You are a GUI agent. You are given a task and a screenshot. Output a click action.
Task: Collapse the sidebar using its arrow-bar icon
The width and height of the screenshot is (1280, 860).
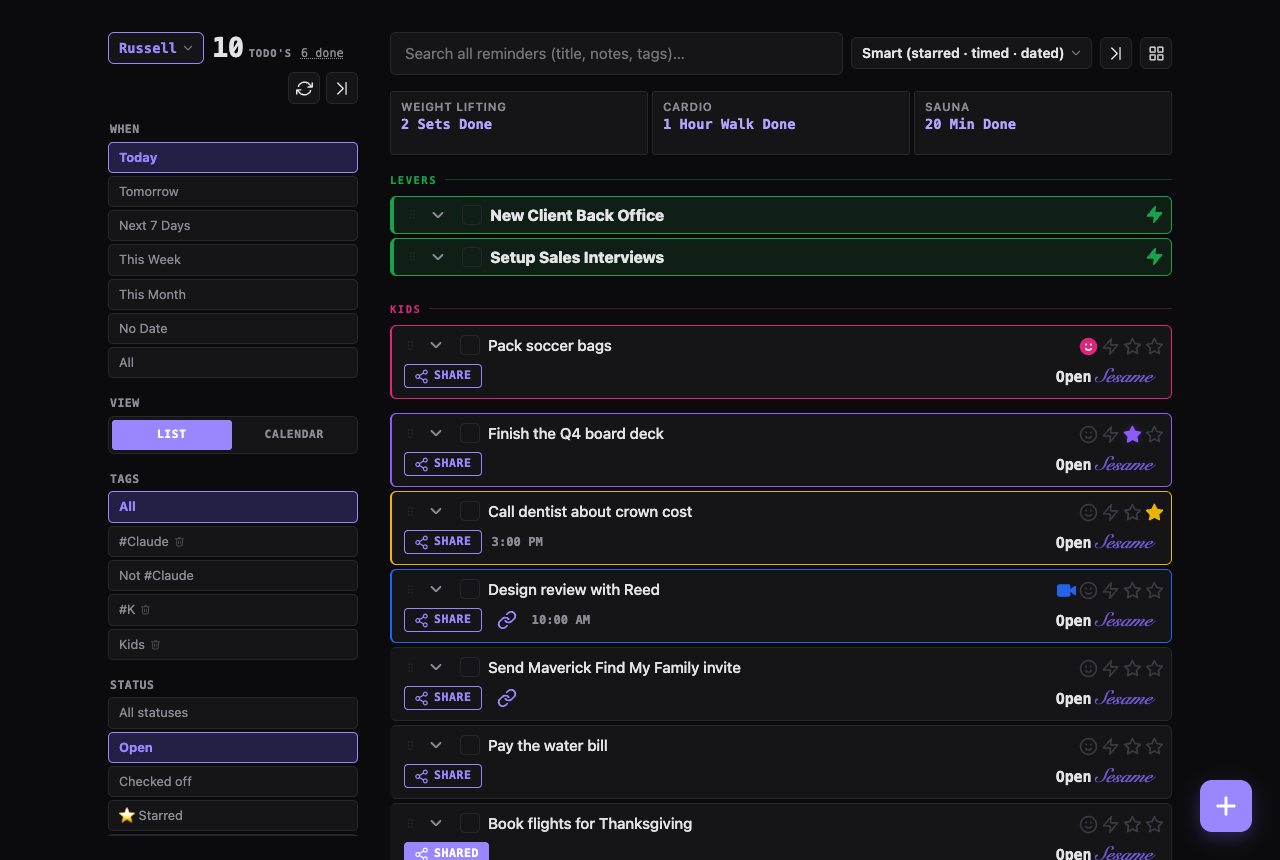pos(342,88)
